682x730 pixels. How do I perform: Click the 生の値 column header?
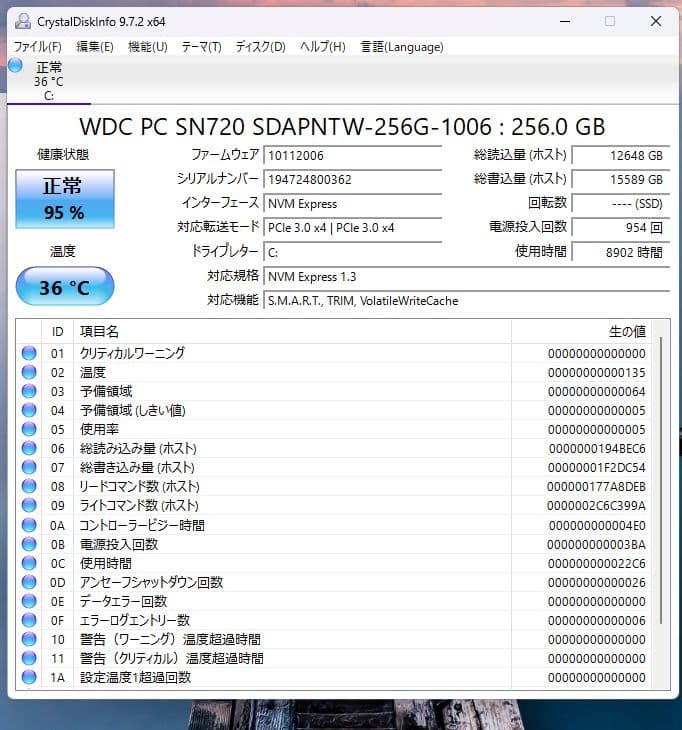pos(581,331)
